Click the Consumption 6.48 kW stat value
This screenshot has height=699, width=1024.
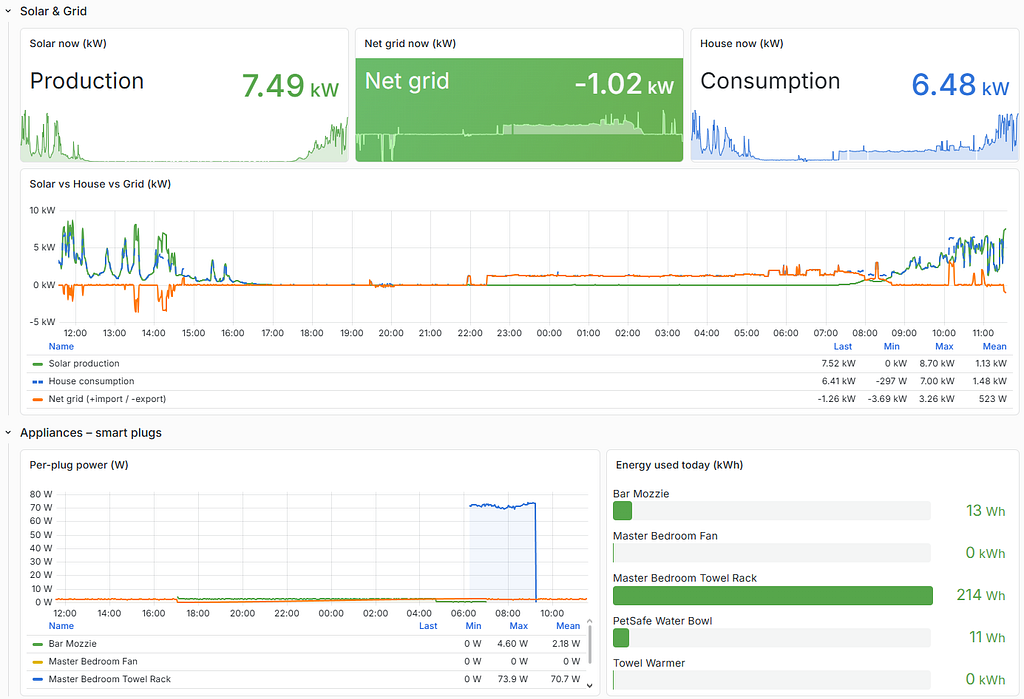[x=960, y=85]
